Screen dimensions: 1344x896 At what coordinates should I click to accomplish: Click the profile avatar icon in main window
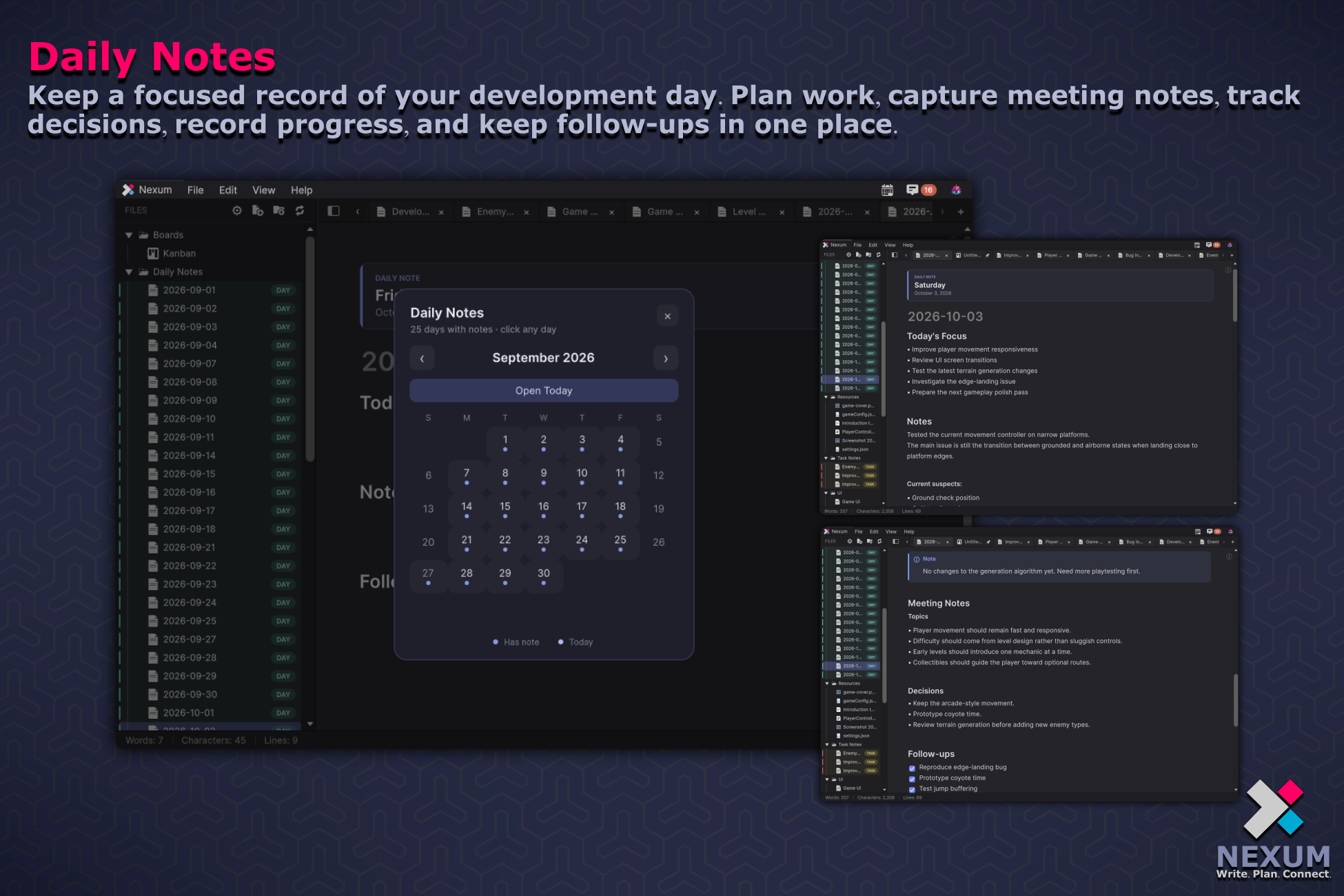point(956,190)
